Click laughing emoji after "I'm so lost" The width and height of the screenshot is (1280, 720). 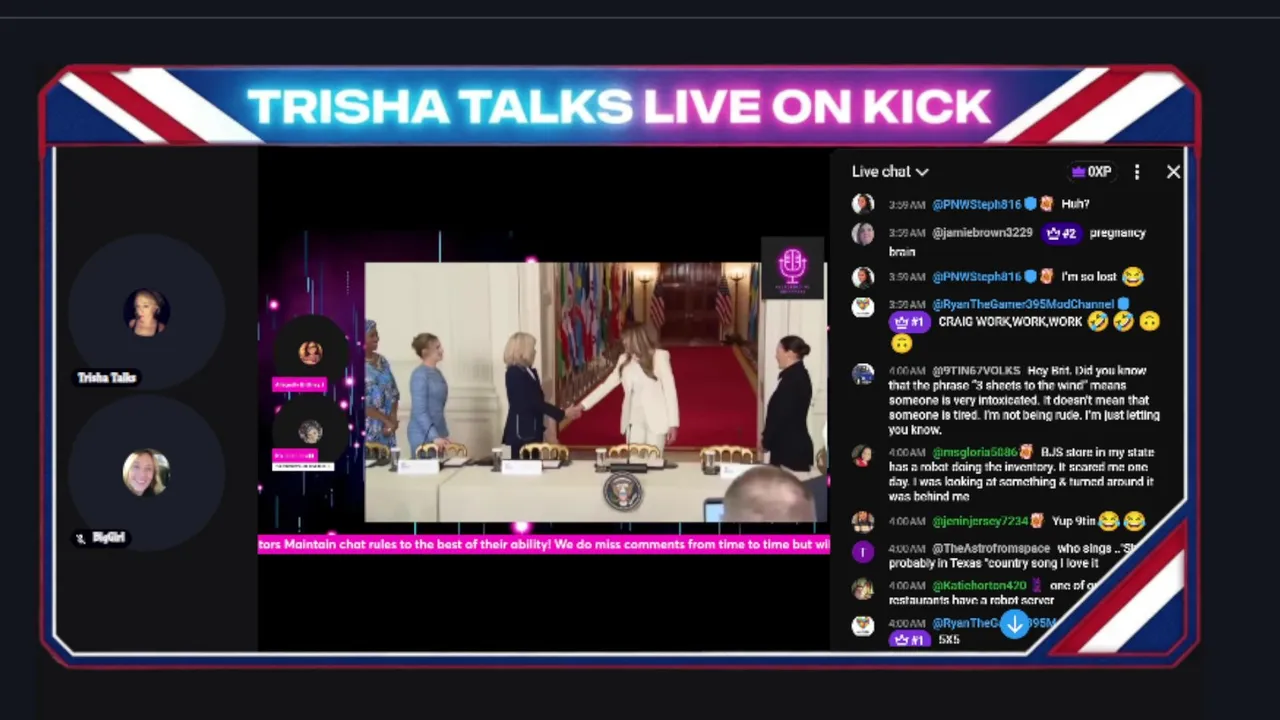pos(1132,277)
